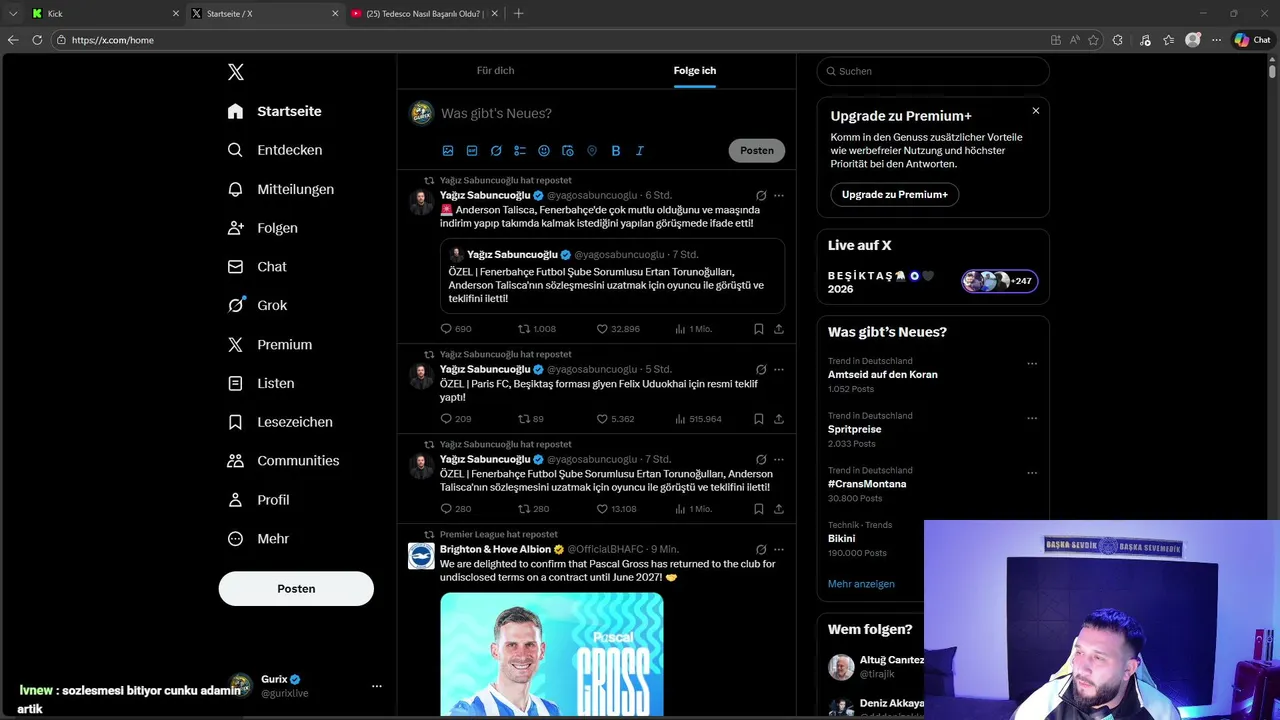Bookmark the Felix Uduokhai post
The width and height of the screenshot is (1280, 720).
click(759, 419)
